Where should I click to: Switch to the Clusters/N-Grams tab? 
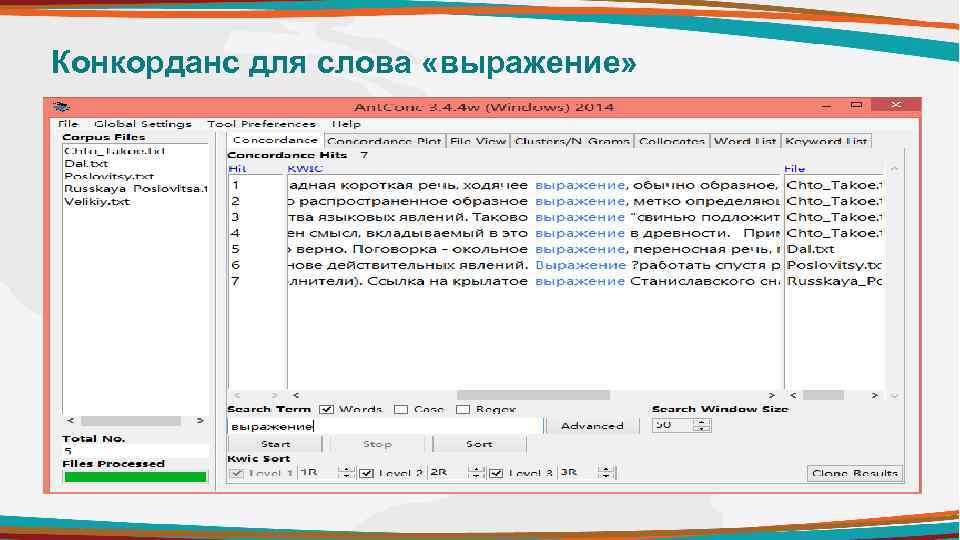click(572, 141)
